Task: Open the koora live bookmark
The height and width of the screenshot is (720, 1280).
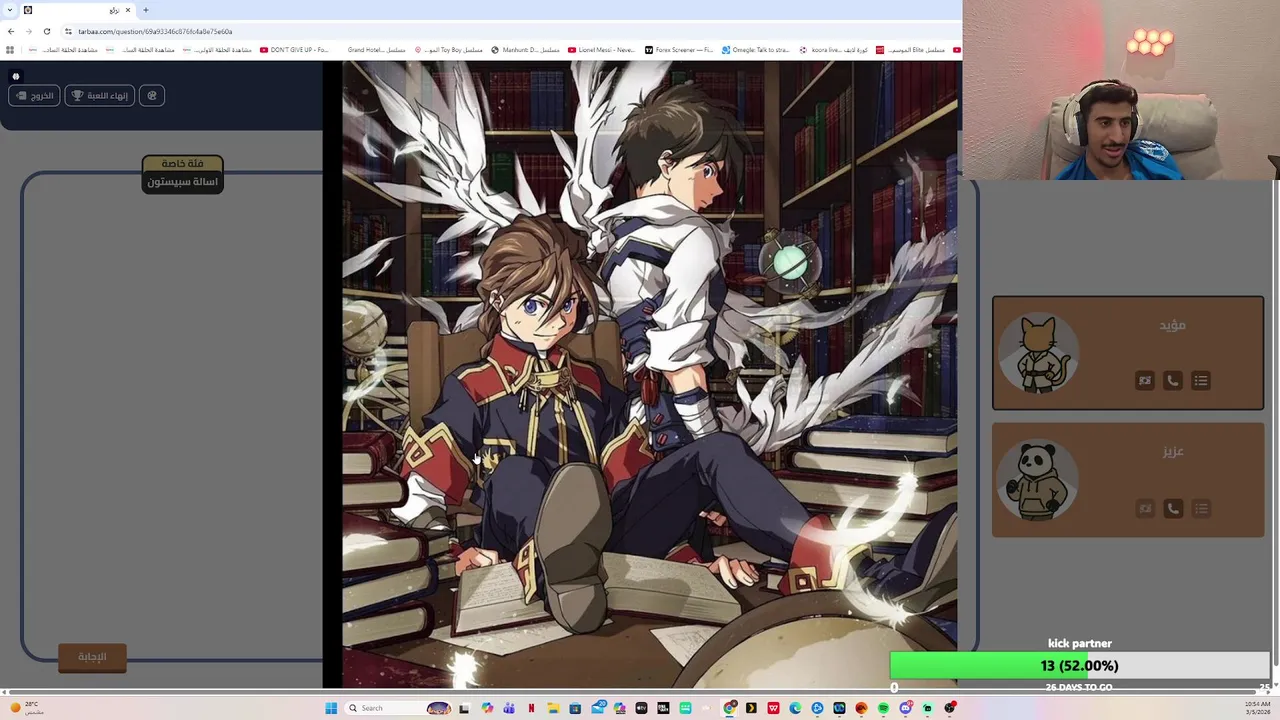Action: click(x=833, y=49)
